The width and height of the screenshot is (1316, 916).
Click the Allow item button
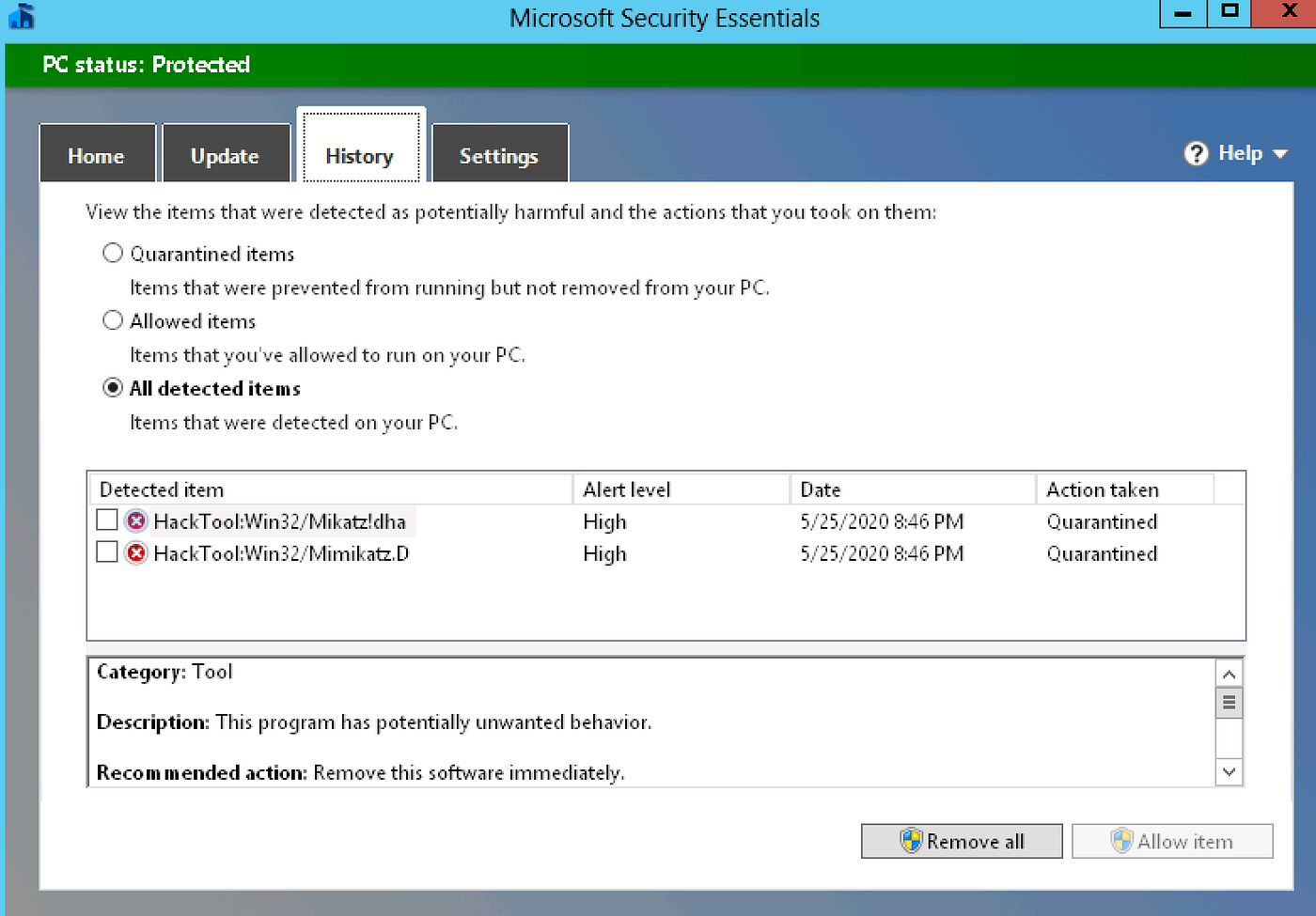click(1172, 841)
